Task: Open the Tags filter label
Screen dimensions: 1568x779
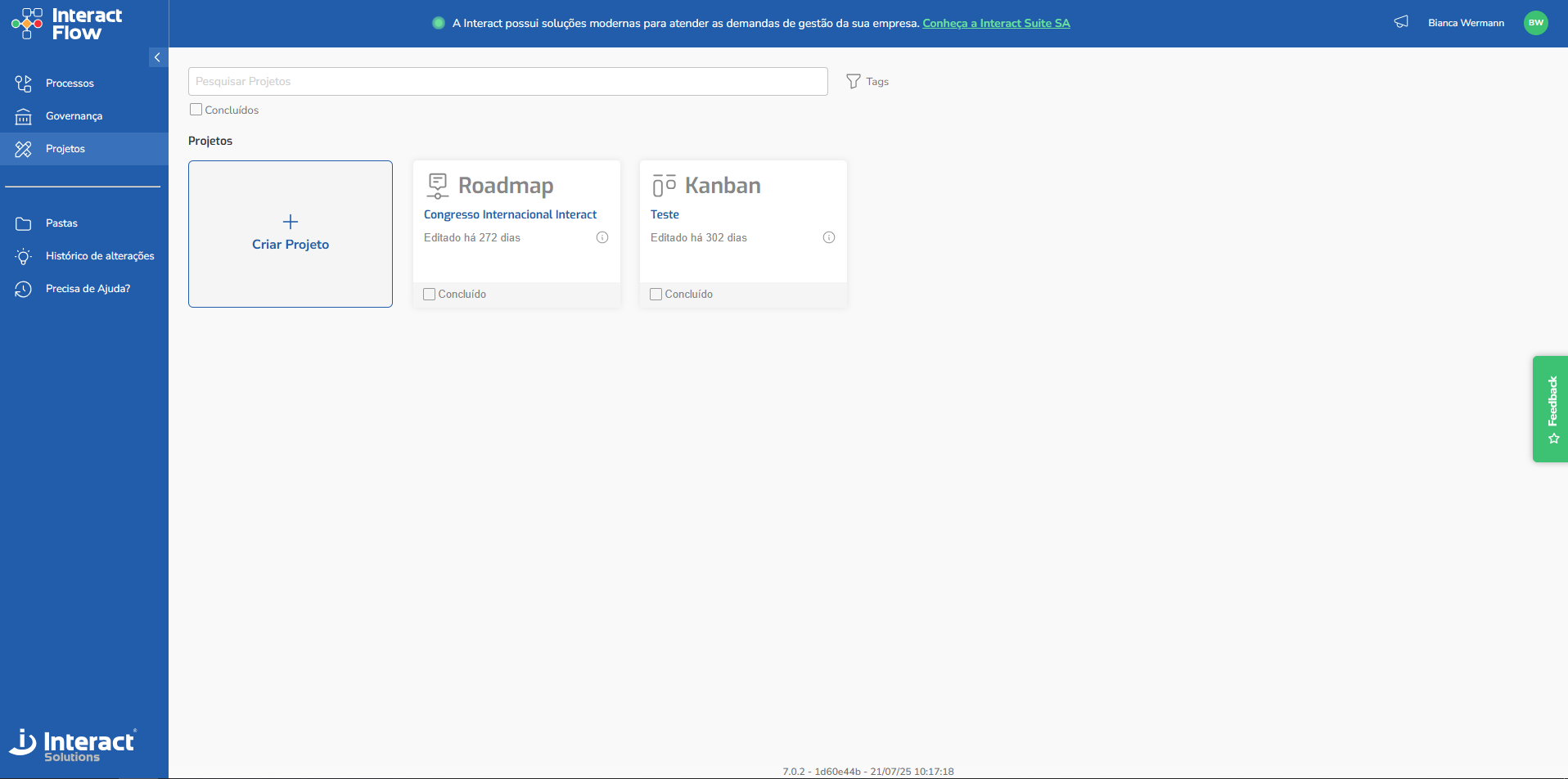Action: click(877, 82)
